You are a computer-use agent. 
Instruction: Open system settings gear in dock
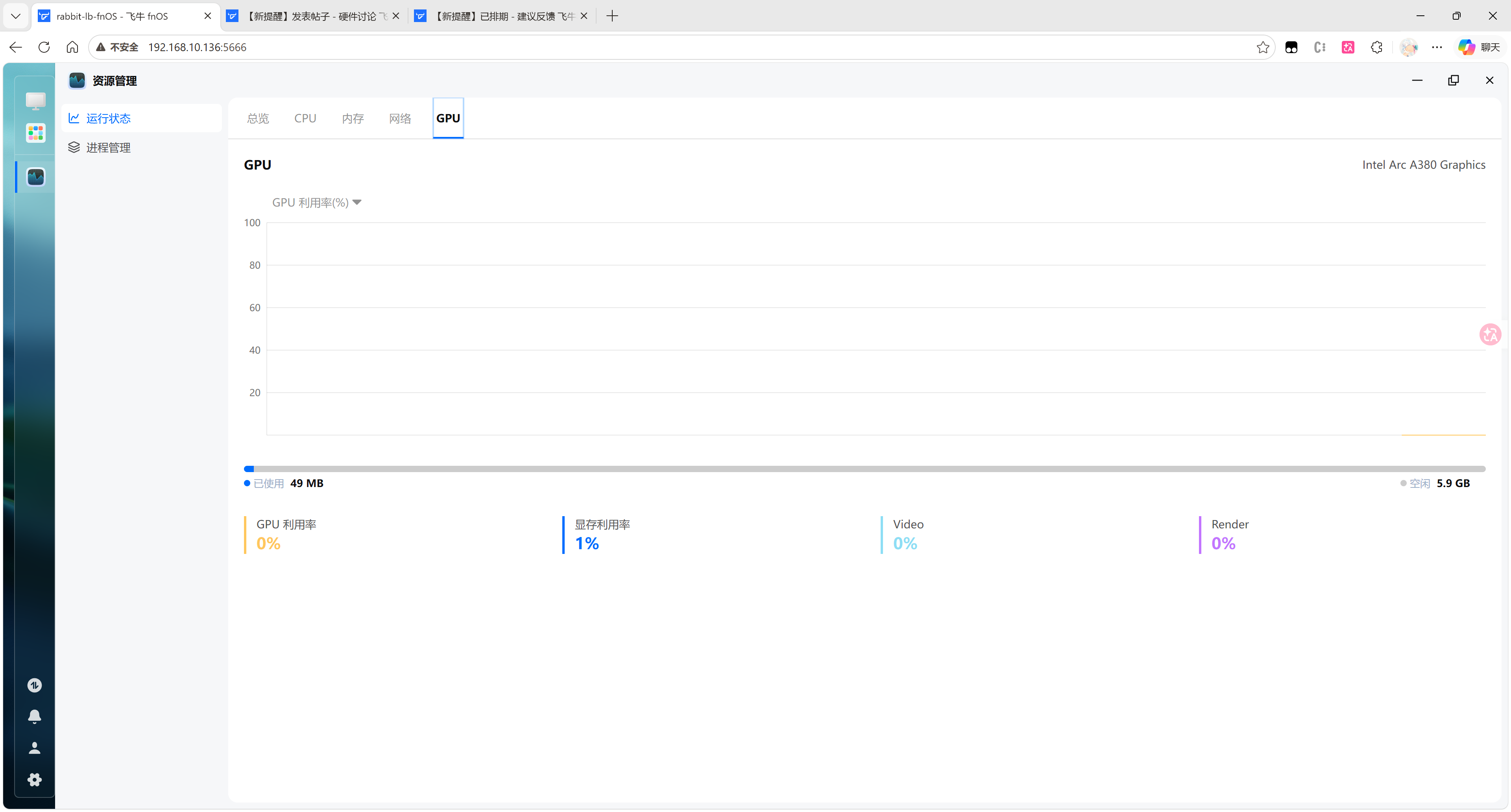pos(35,779)
